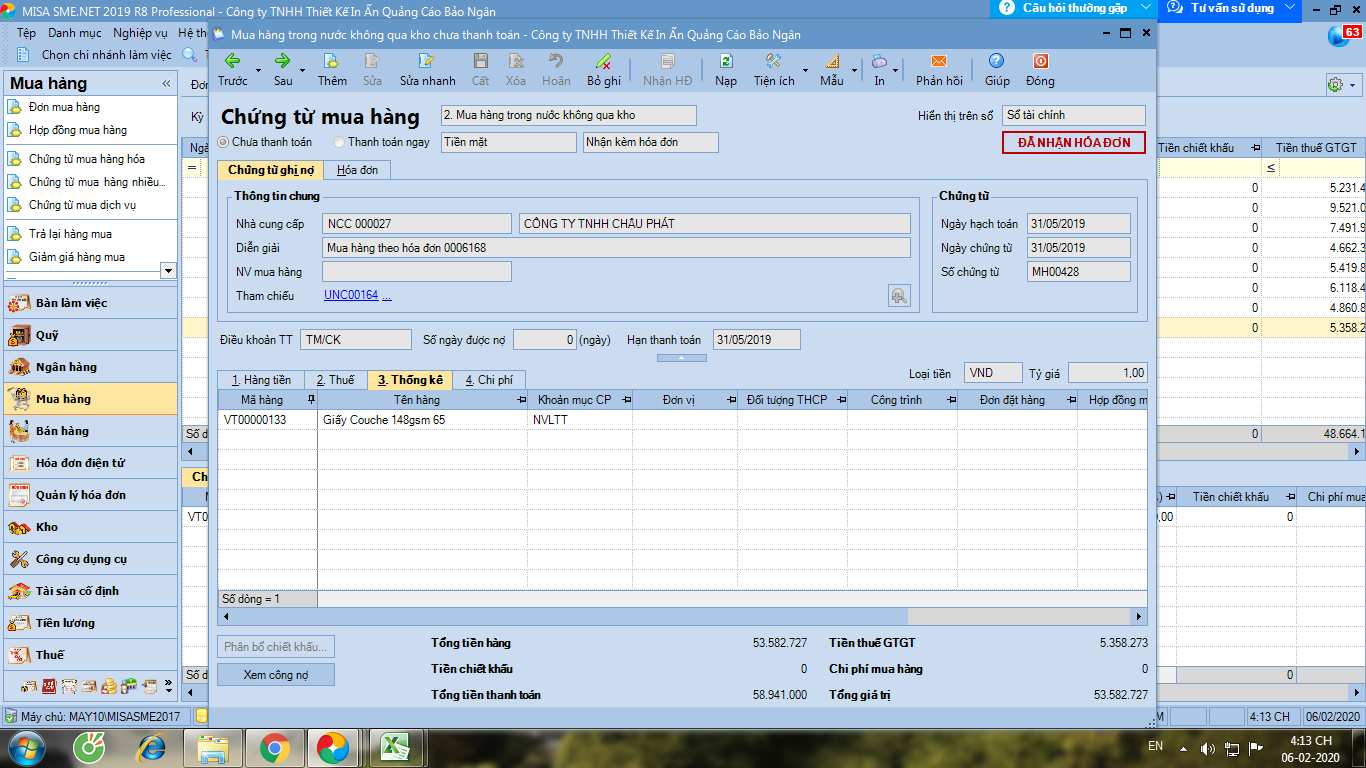Switch to Hóa đơn tab
The width and height of the screenshot is (1366, 768).
pos(357,170)
